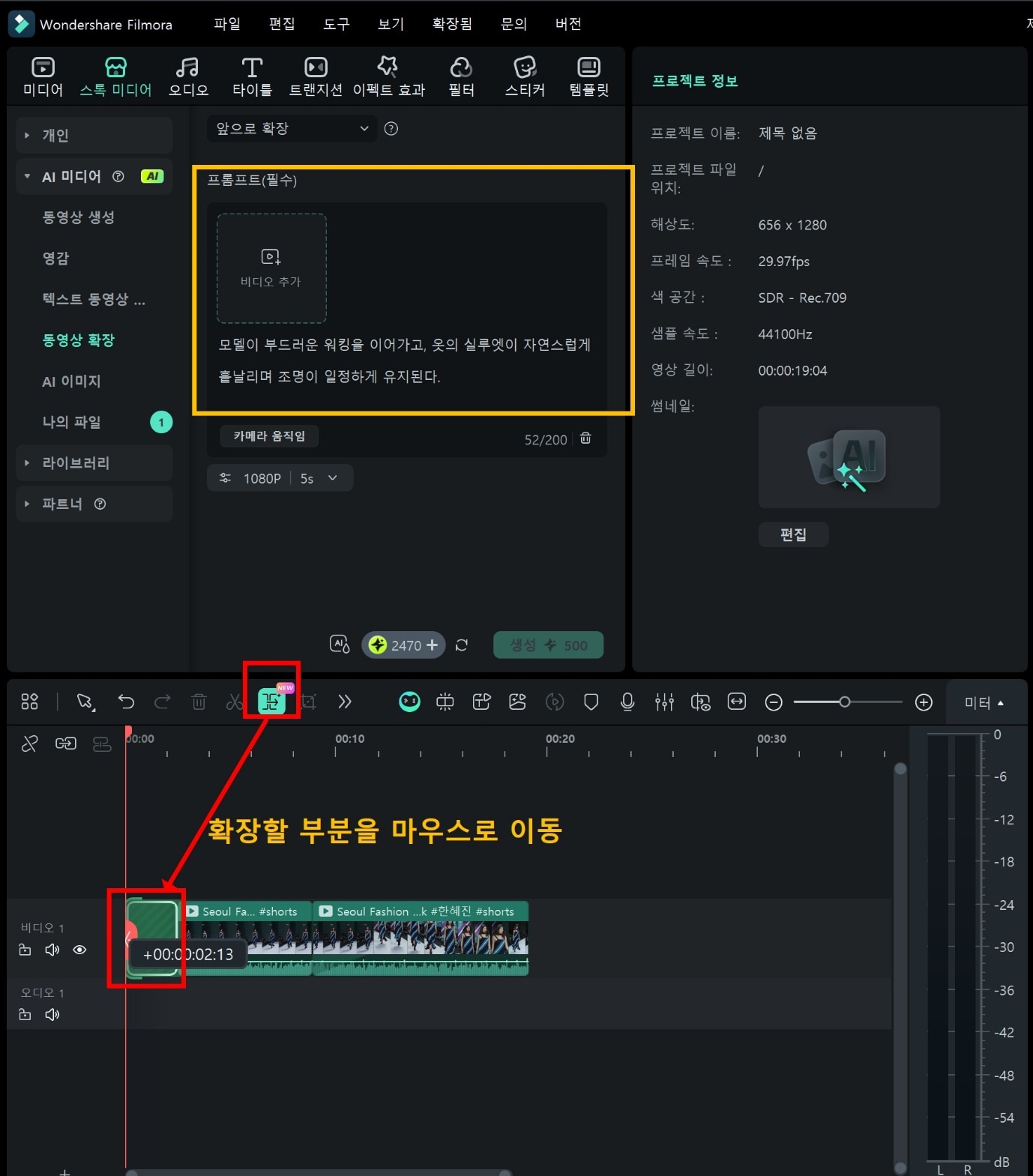
Task: Open the 파일 menu
Action: tap(226, 24)
